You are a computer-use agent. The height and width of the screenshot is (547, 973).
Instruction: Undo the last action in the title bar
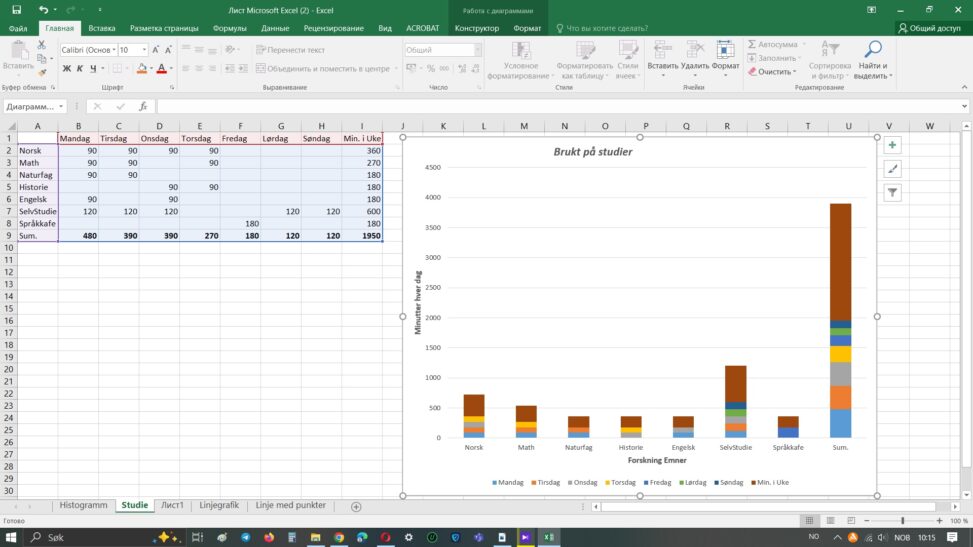43,10
